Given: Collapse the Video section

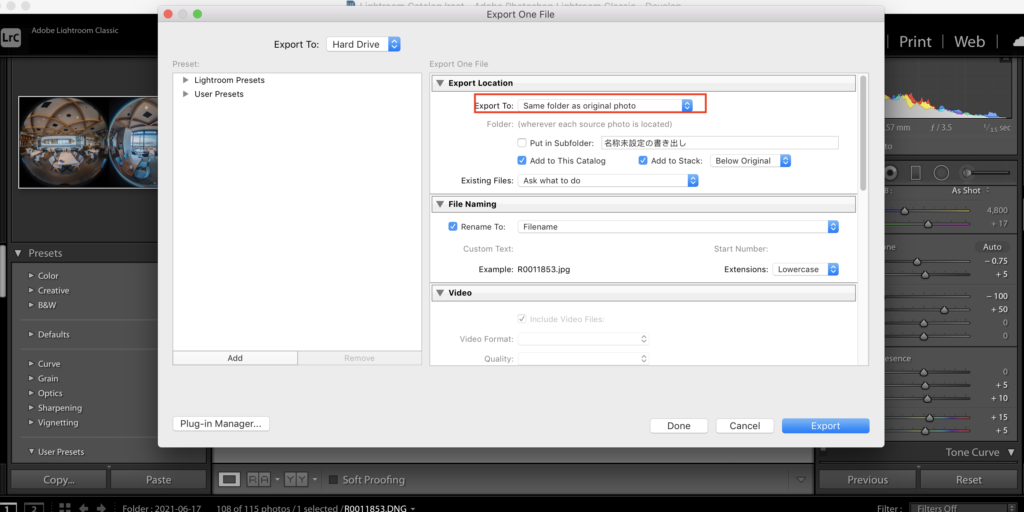Looking at the screenshot, I should tap(440, 293).
